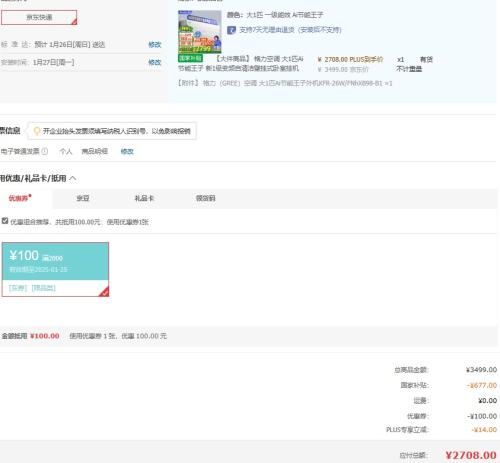Modify the 1月27日 installation time
This screenshot has width=500, height=463.
pyautogui.click(x=155, y=62)
